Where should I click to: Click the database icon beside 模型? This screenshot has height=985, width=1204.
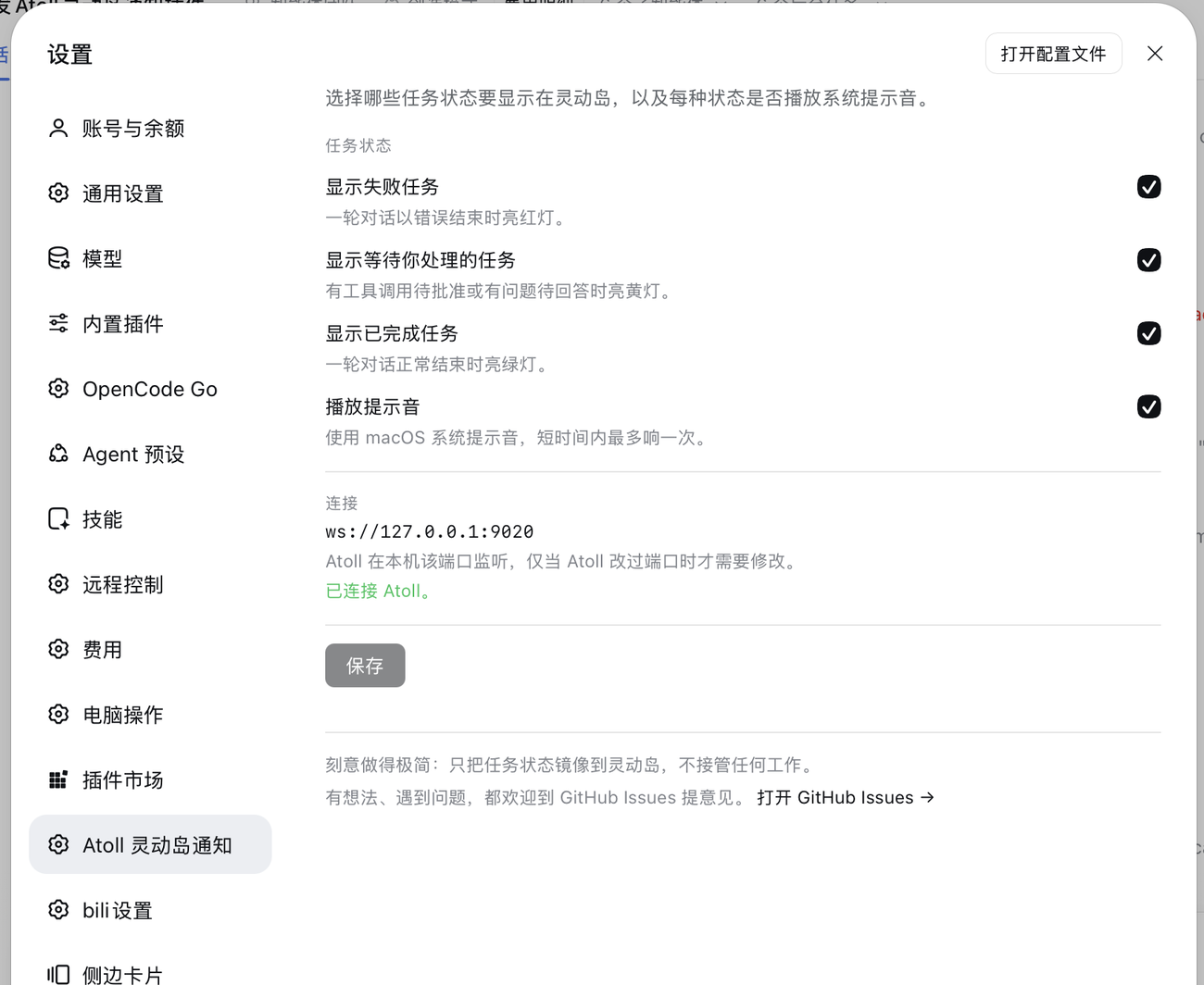pos(58,258)
